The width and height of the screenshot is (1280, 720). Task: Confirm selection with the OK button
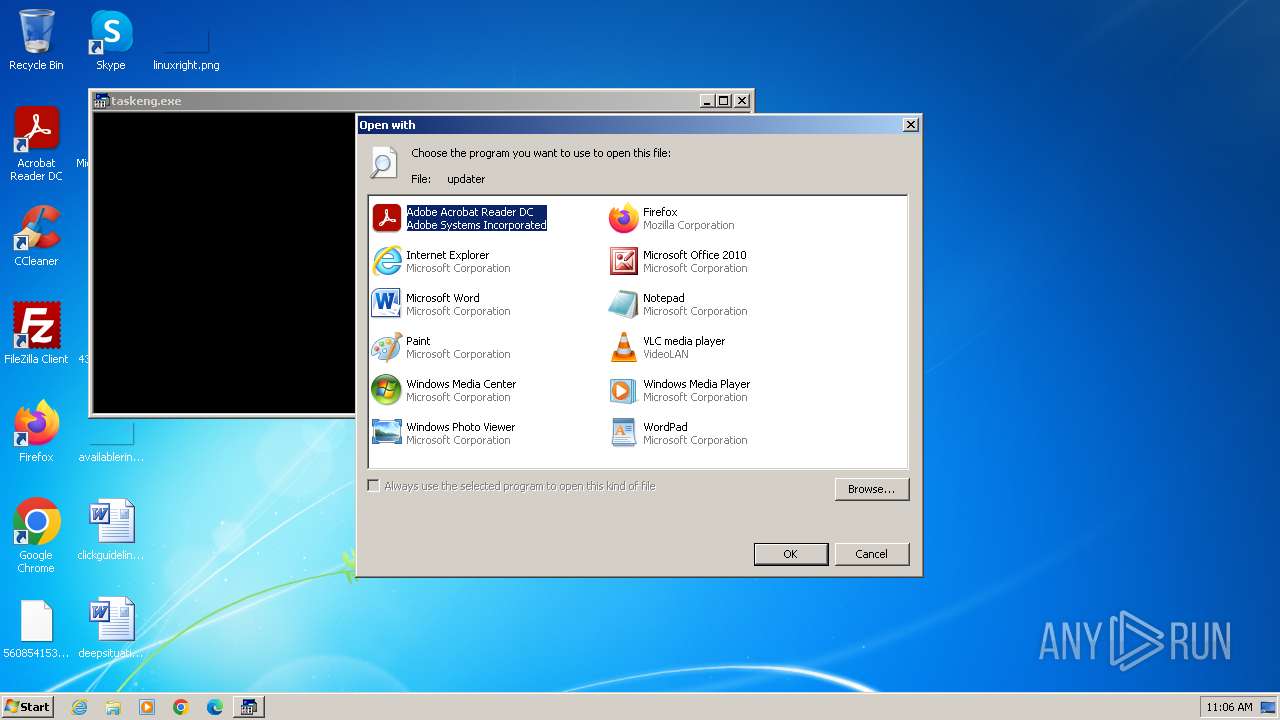(x=790, y=554)
